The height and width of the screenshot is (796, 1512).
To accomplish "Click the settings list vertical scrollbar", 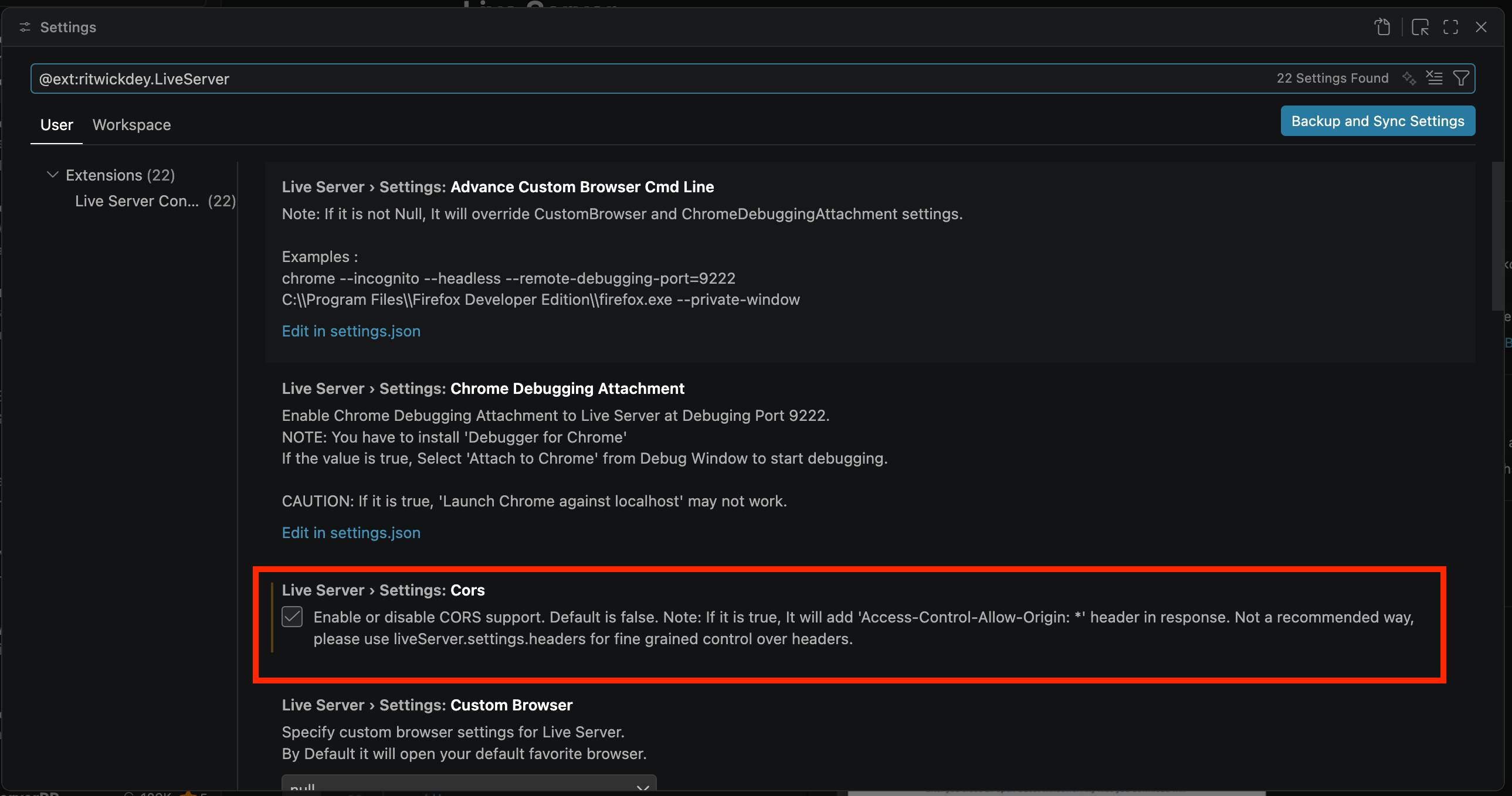I will [1498, 237].
